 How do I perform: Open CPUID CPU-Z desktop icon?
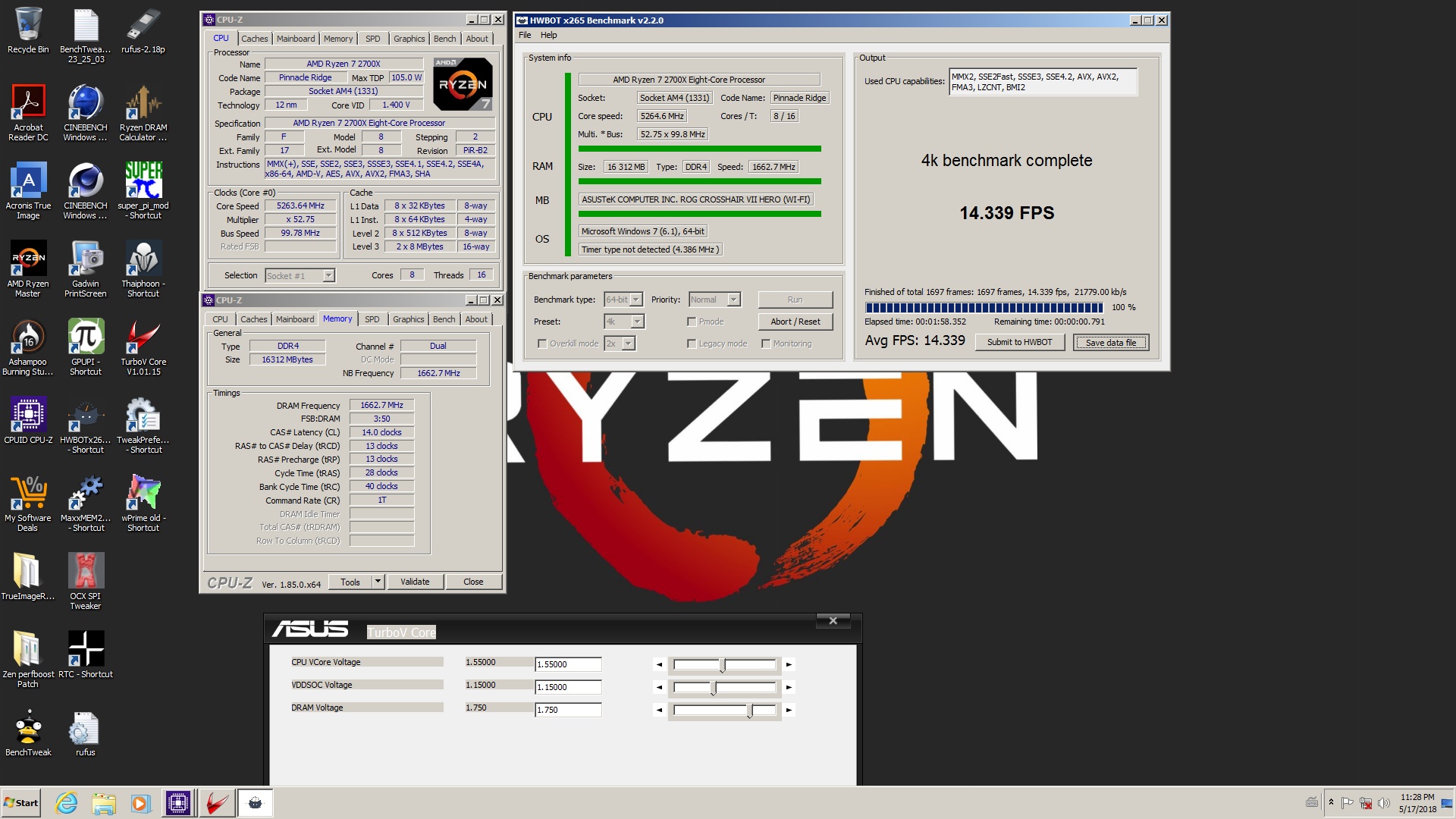28,421
